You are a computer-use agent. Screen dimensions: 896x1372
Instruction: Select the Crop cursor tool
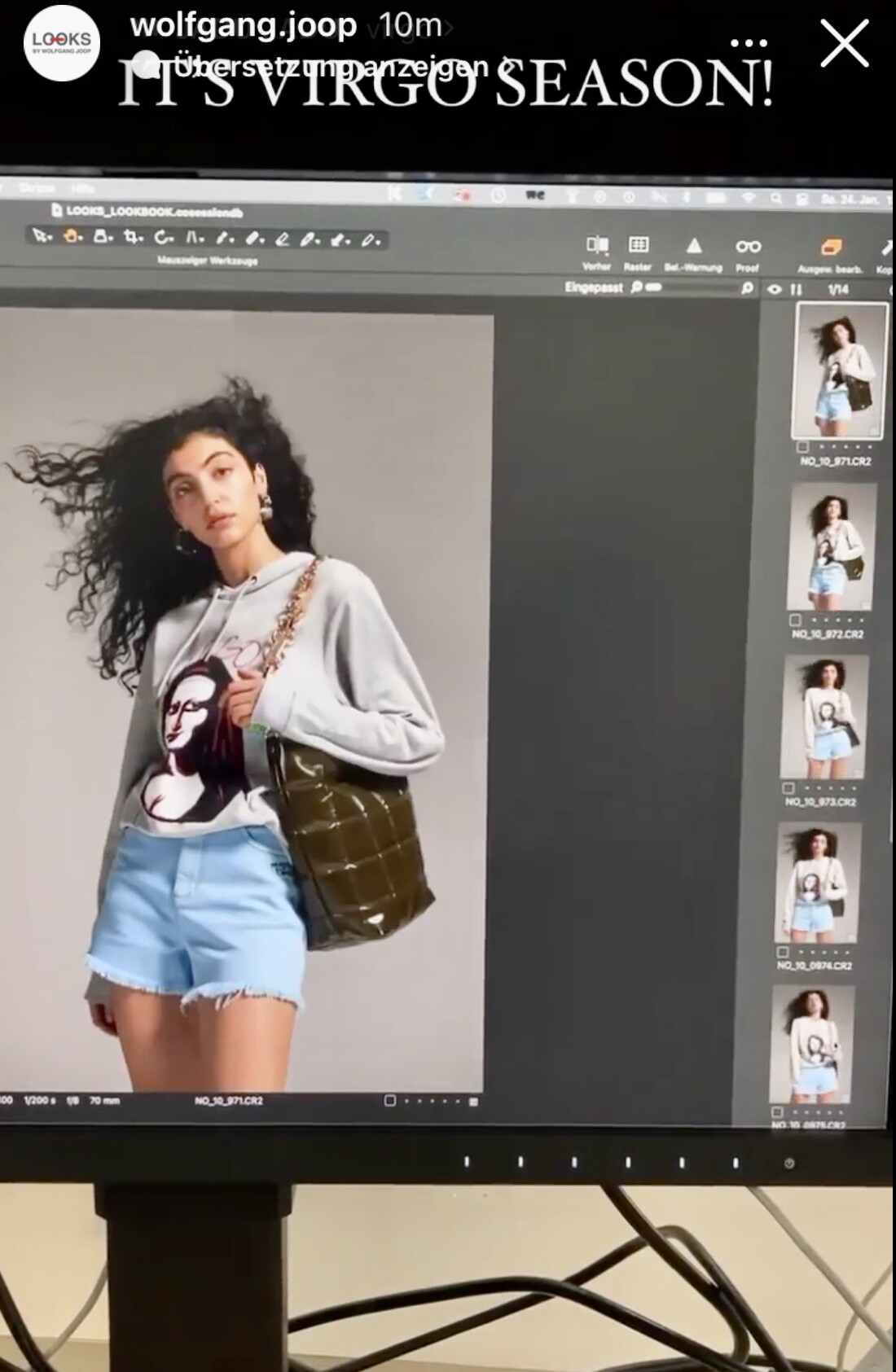(134, 238)
